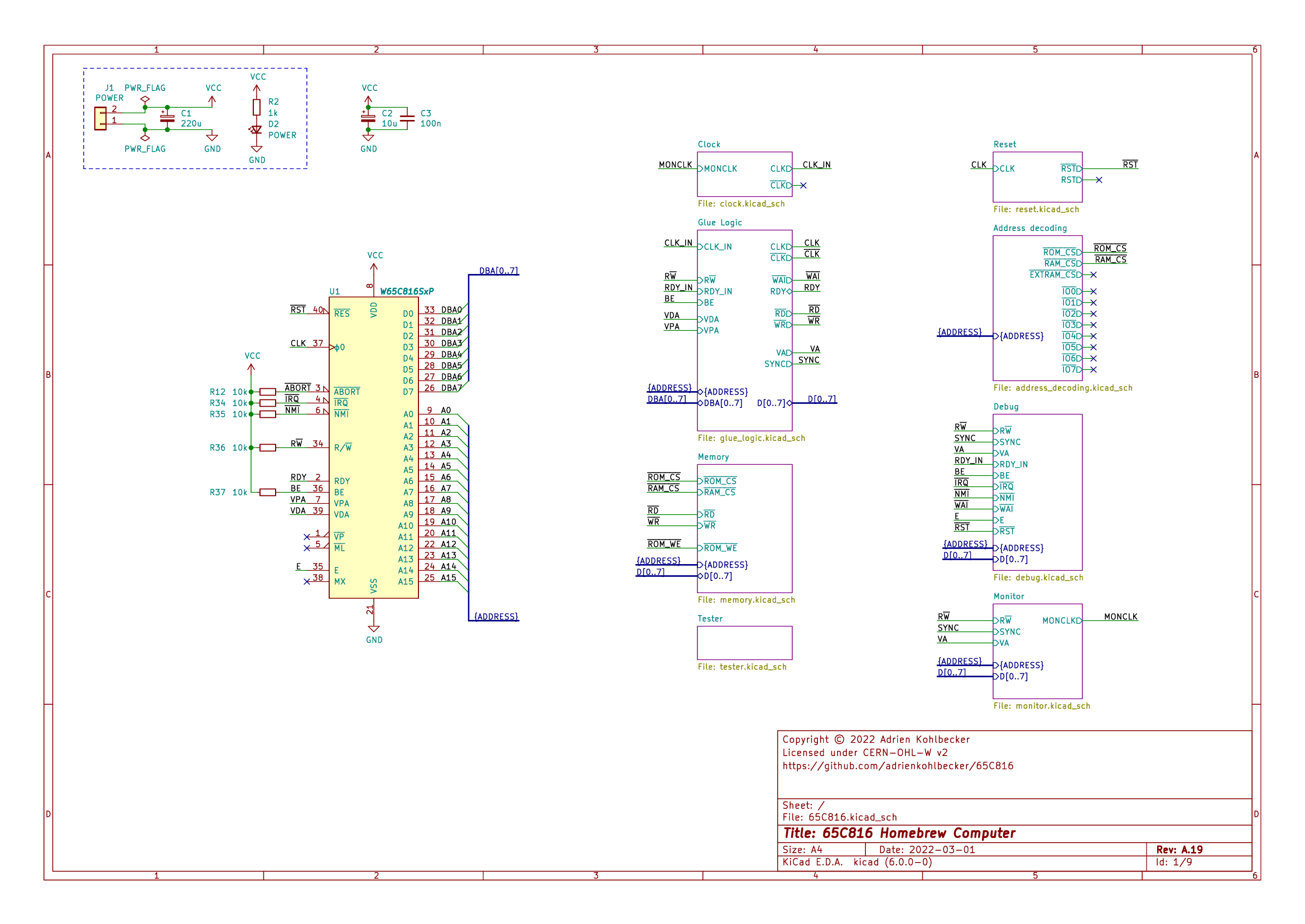Click the no-connect X at IO7 pin
1305x924 pixels.
(x=1093, y=370)
